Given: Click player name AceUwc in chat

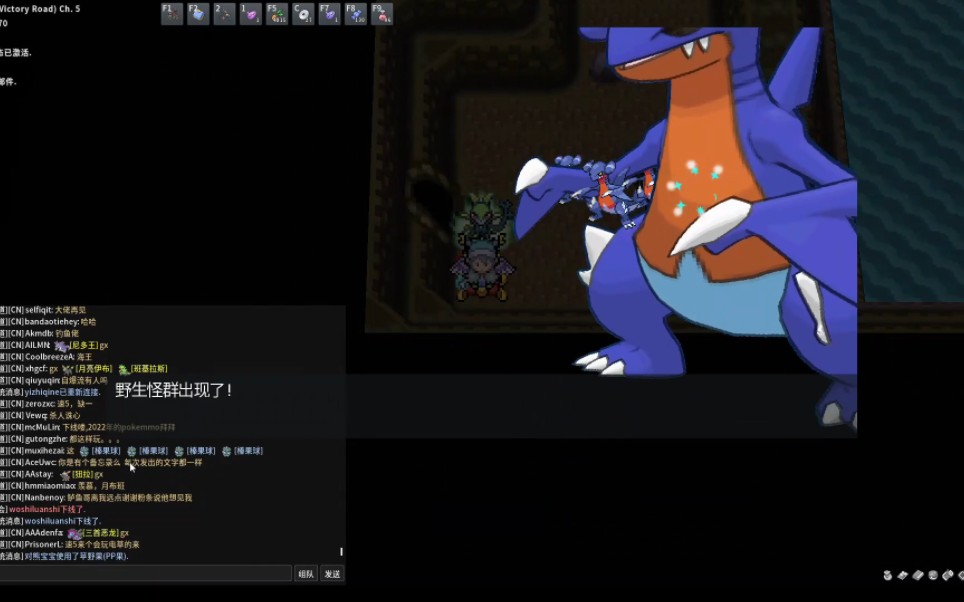Looking at the screenshot, I should tap(40, 462).
